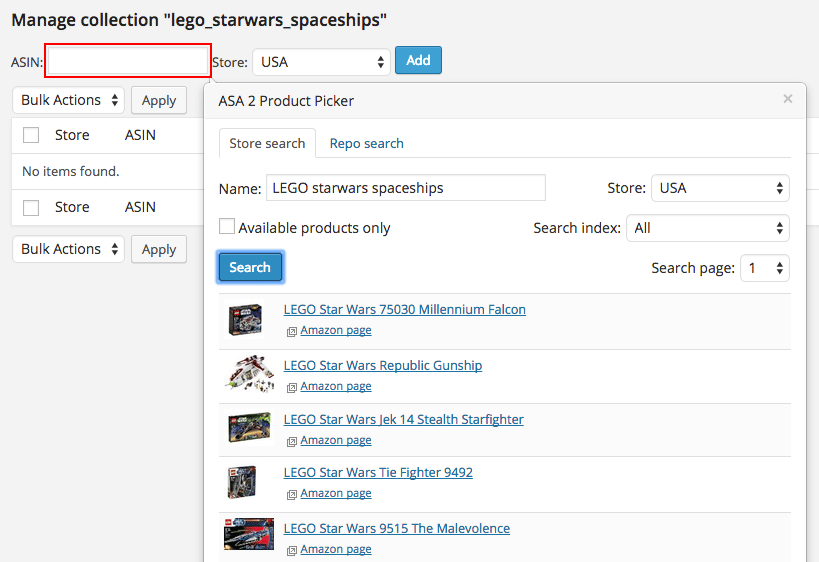Click the Millennium Falcon product thumbnail

click(x=245, y=320)
